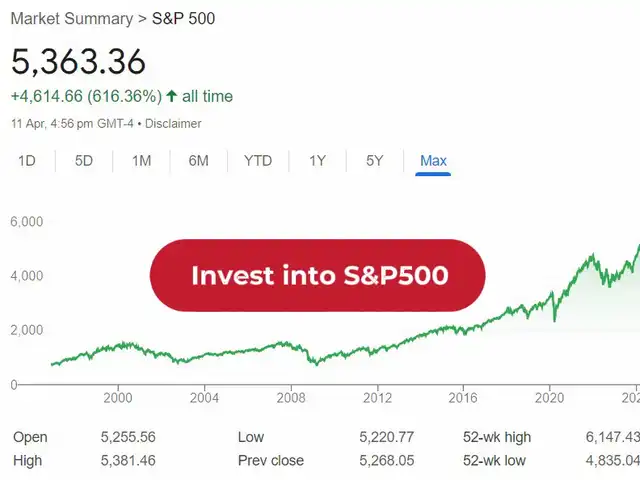Click the Invest into S&P500 button

[x=317, y=275]
